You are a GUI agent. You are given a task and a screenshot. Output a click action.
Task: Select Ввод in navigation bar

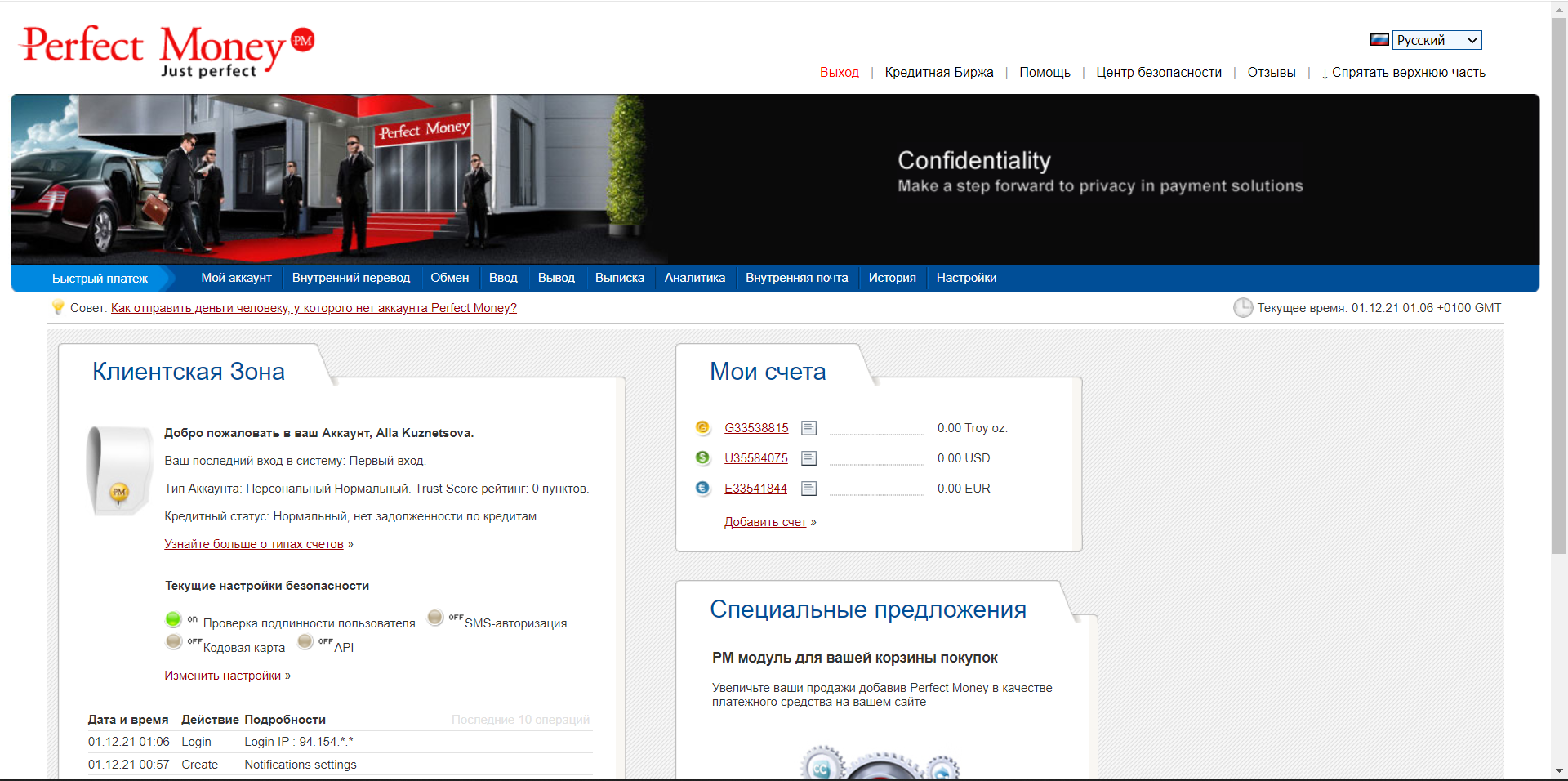click(x=503, y=278)
